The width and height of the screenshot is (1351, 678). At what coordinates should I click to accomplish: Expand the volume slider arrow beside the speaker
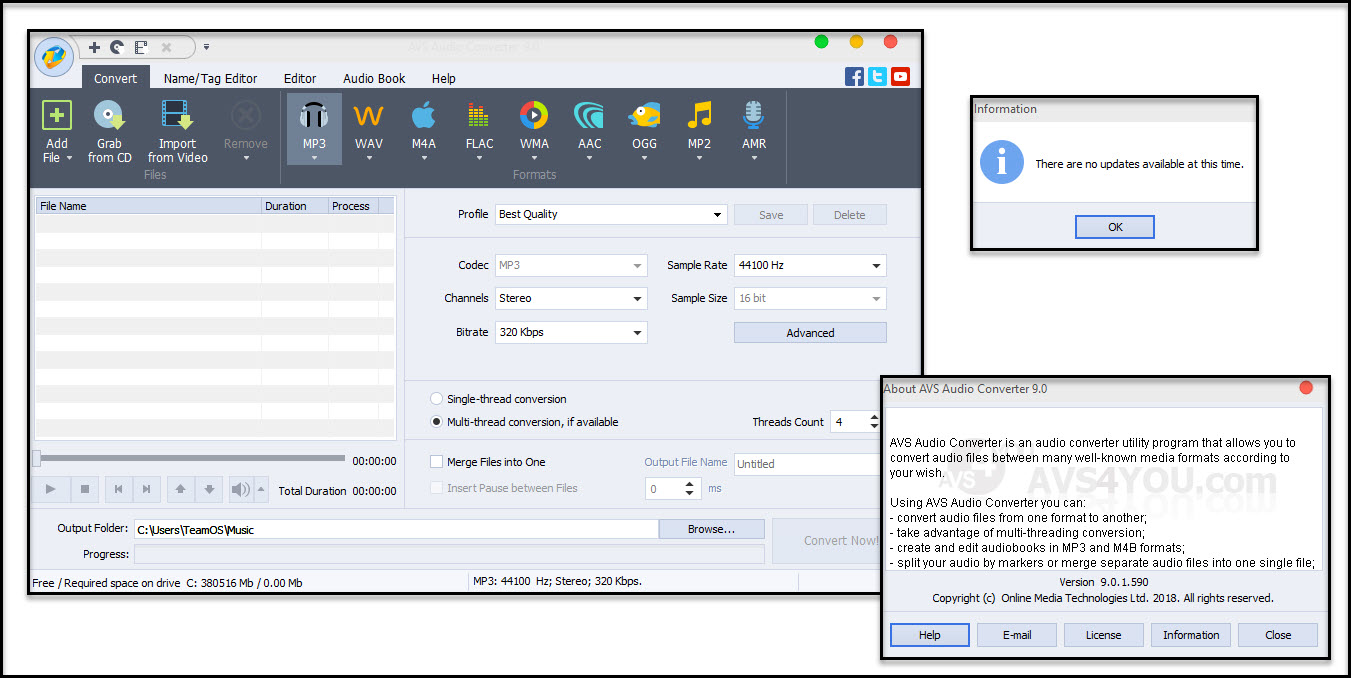pyautogui.click(x=261, y=489)
